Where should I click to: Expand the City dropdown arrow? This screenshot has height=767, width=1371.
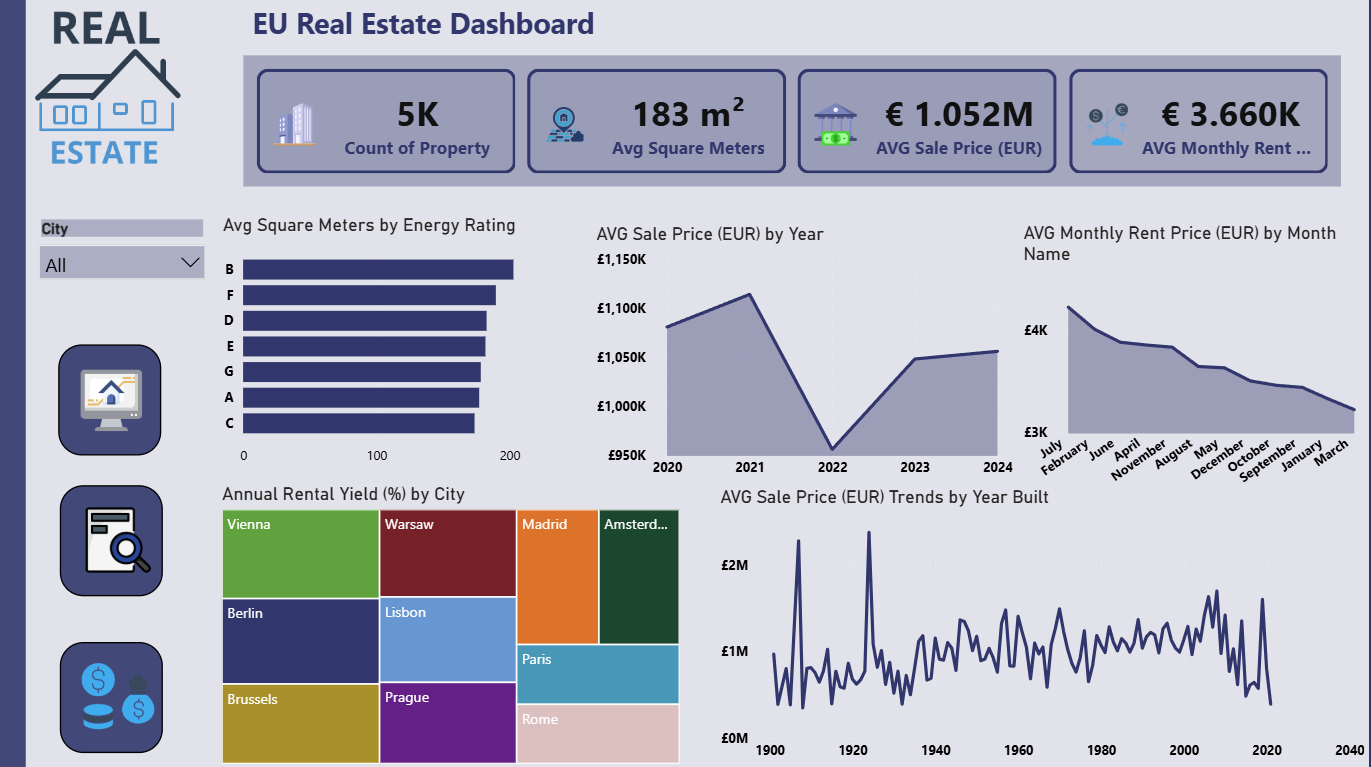[x=190, y=263]
